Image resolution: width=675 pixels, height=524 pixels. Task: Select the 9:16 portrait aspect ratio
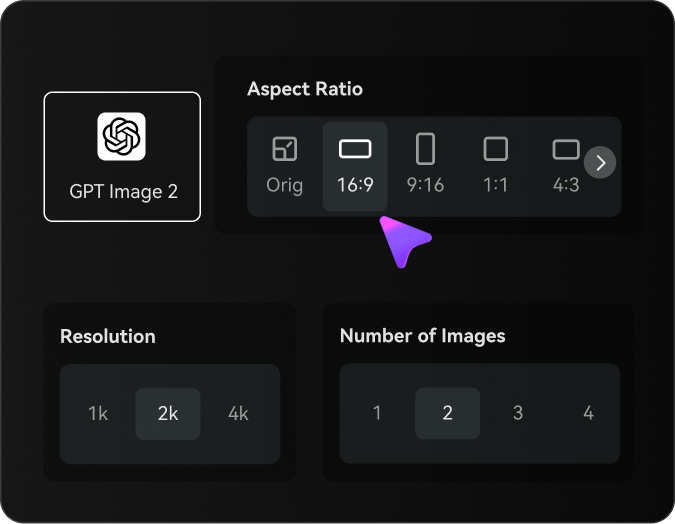[x=425, y=166]
